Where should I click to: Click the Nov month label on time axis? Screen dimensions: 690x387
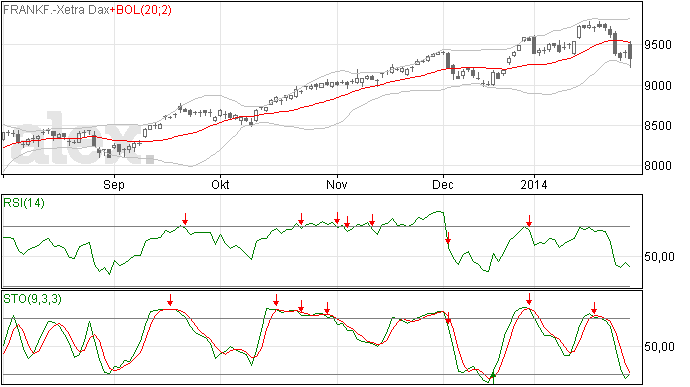point(337,184)
